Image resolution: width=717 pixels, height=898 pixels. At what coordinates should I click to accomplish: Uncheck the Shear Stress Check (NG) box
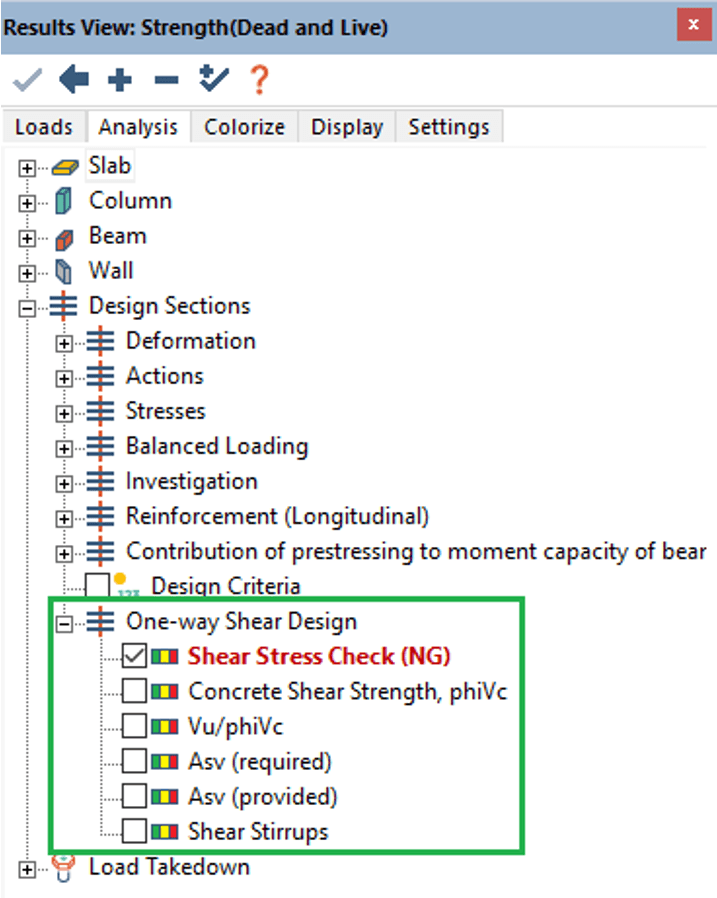[134, 657]
